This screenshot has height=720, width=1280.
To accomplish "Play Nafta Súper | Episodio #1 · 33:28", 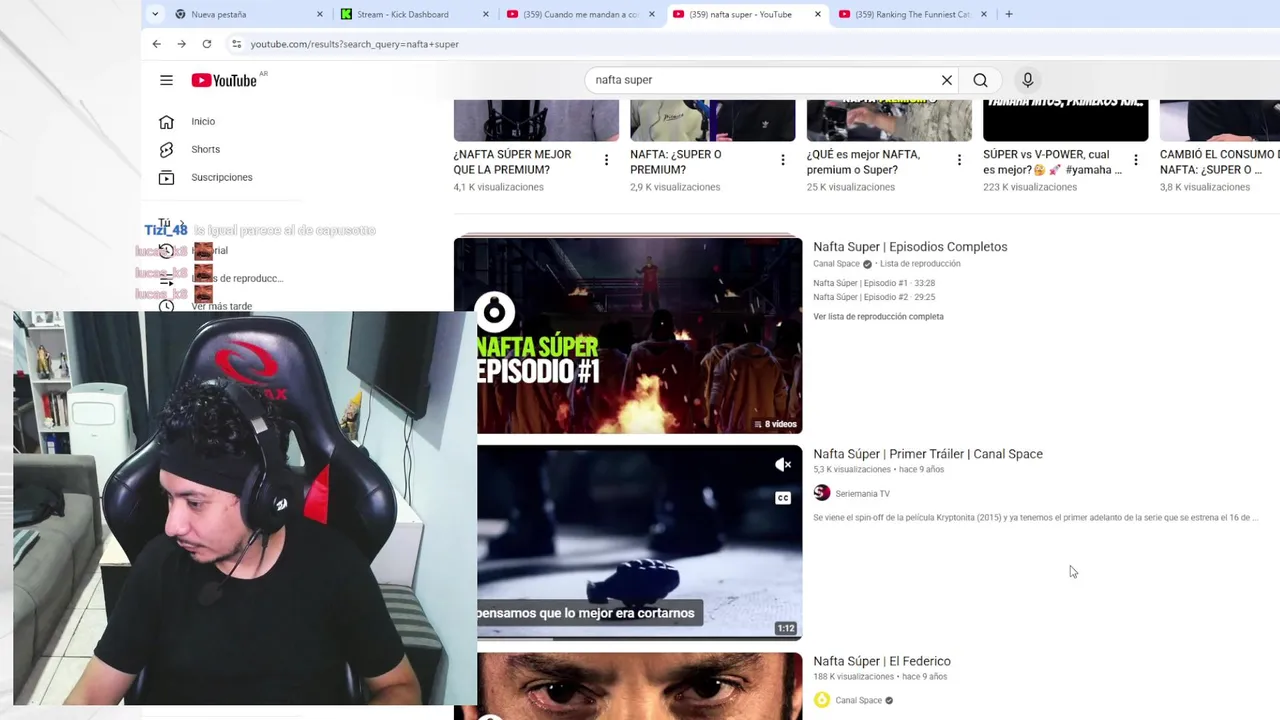I will [x=874, y=283].
